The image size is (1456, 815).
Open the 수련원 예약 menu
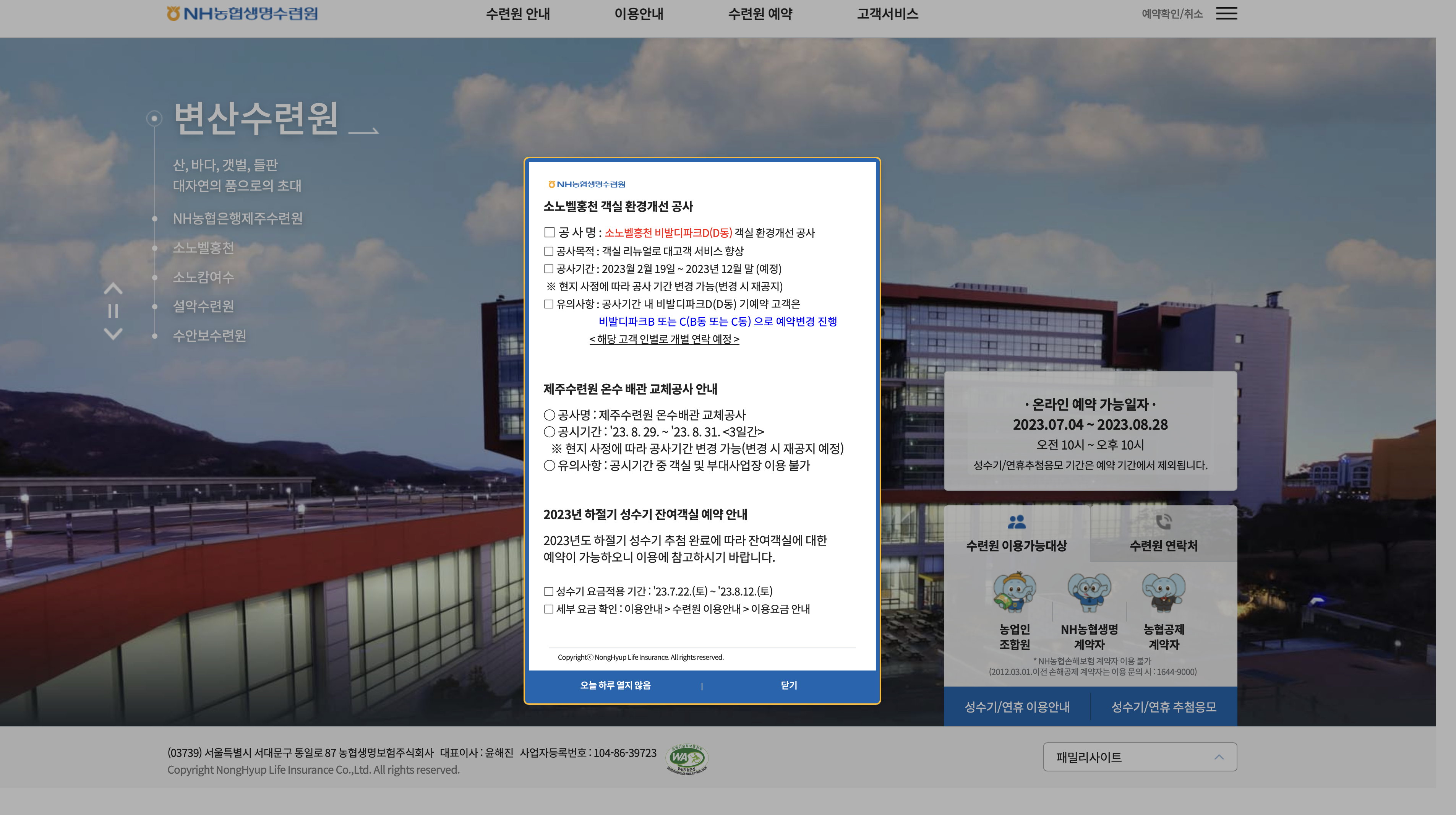tap(760, 14)
